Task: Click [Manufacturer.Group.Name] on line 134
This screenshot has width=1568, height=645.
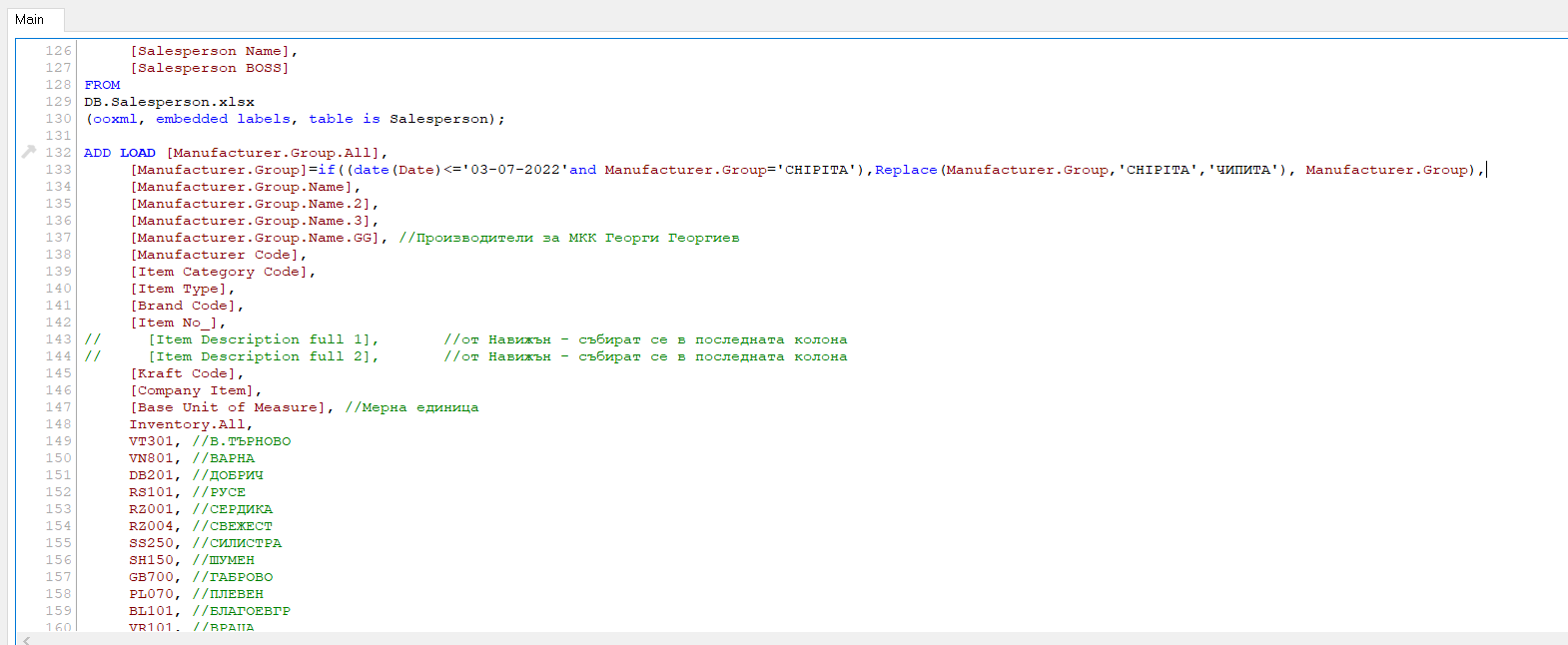Action: tap(242, 187)
